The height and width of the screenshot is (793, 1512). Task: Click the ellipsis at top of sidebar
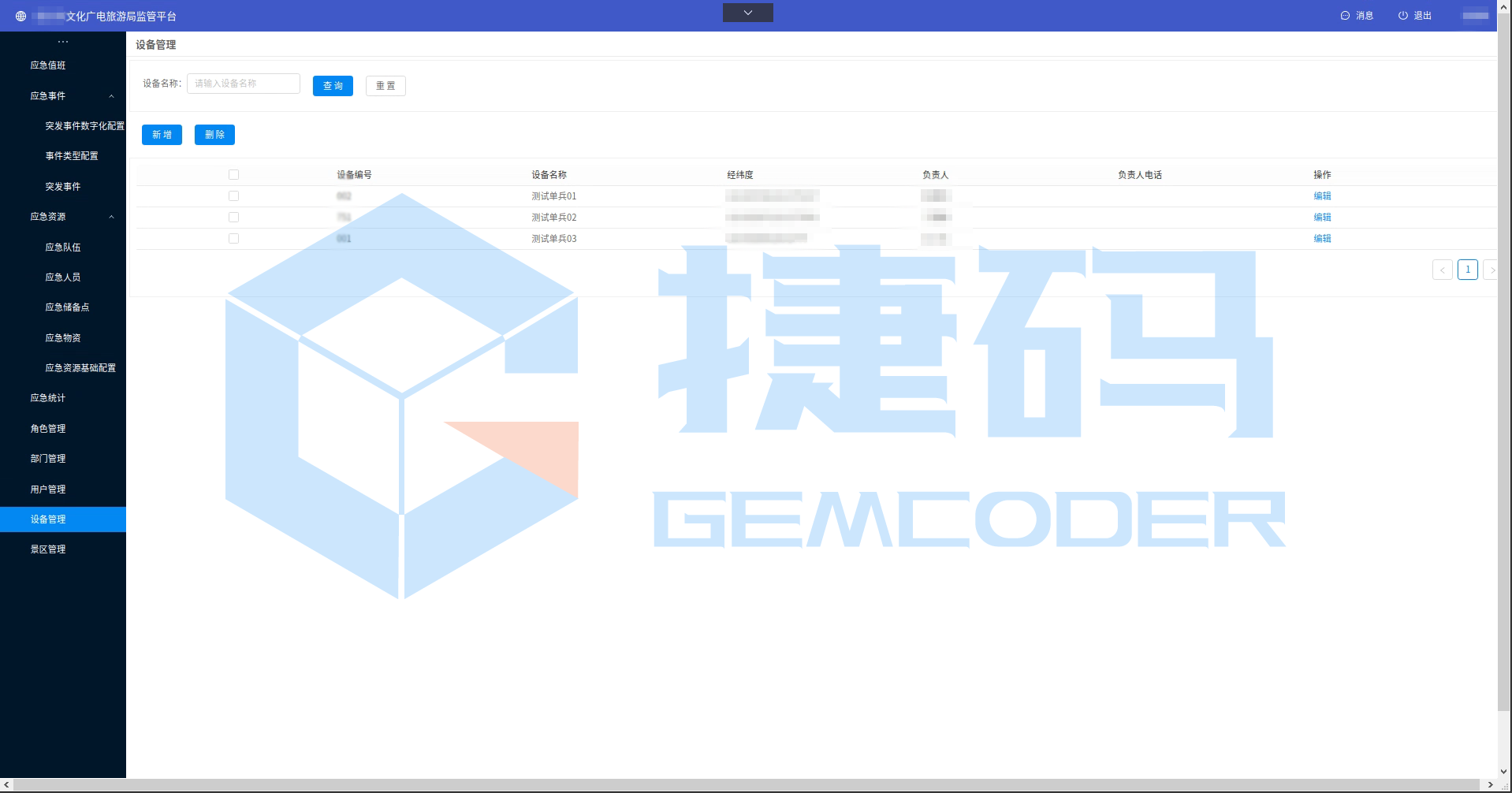63,41
